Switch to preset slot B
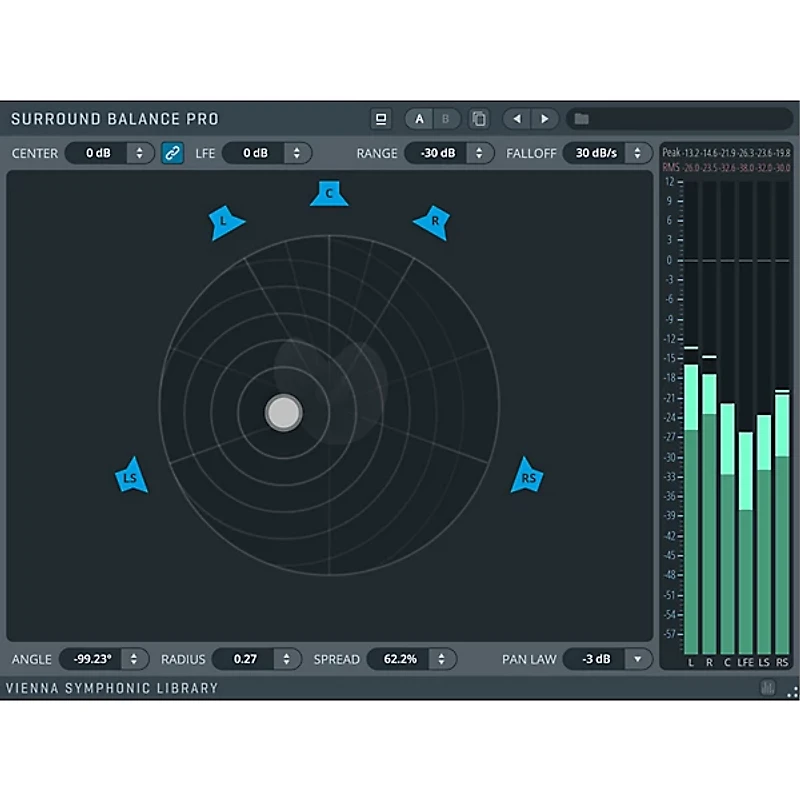The height and width of the screenshot is (800, 800). coord(445,119)
